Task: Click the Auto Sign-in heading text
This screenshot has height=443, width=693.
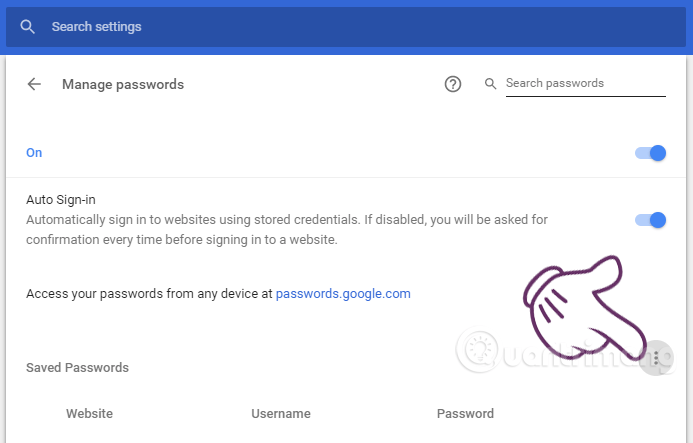Action: tap(61, 200)
